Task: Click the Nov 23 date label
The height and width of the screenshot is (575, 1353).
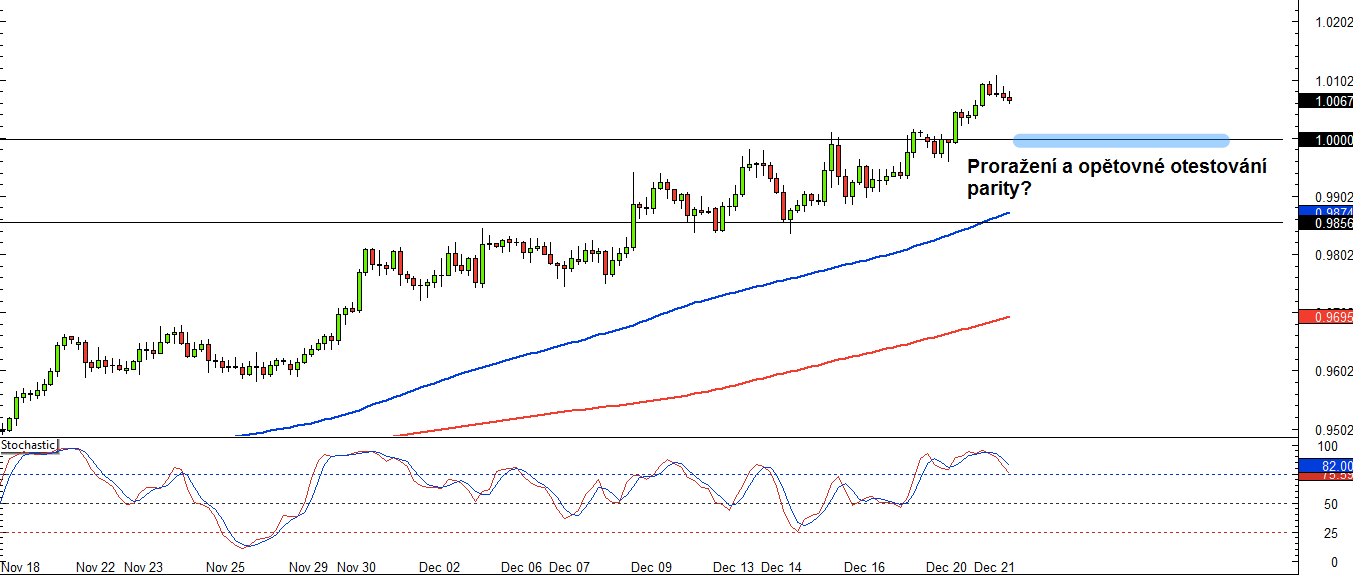Action: click(144, 567)
